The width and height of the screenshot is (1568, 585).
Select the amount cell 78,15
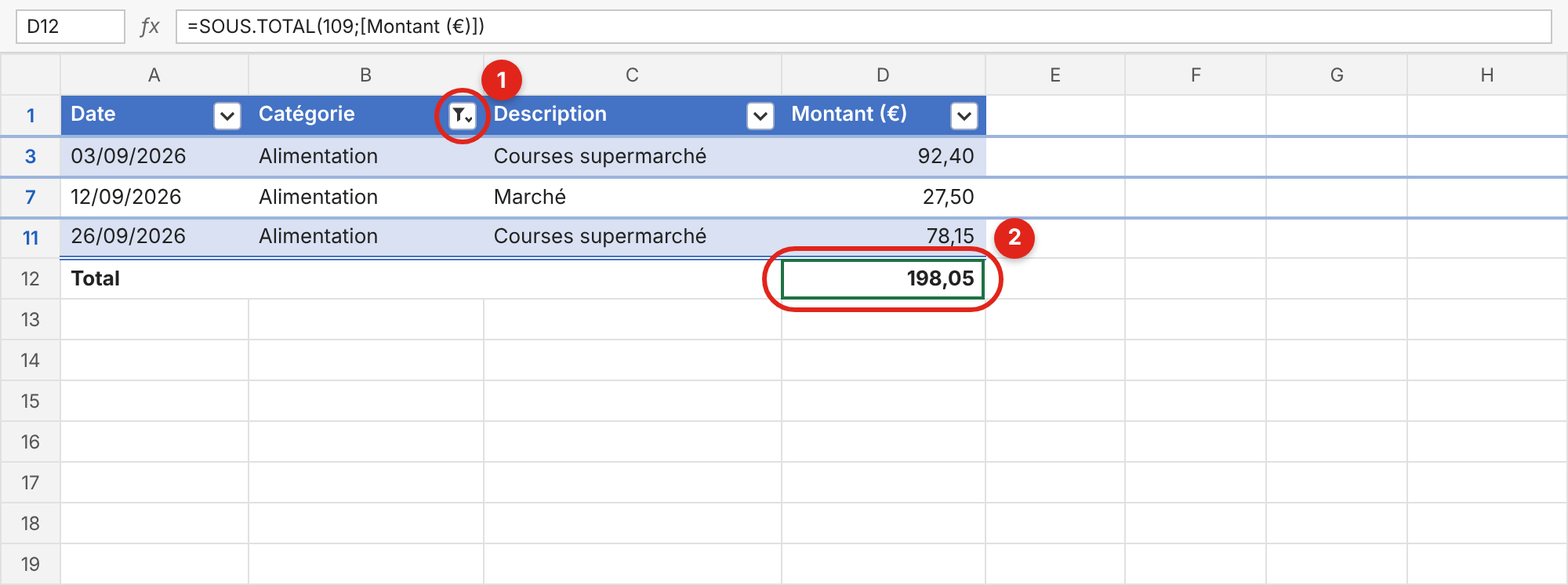click(x=884, y=237)
